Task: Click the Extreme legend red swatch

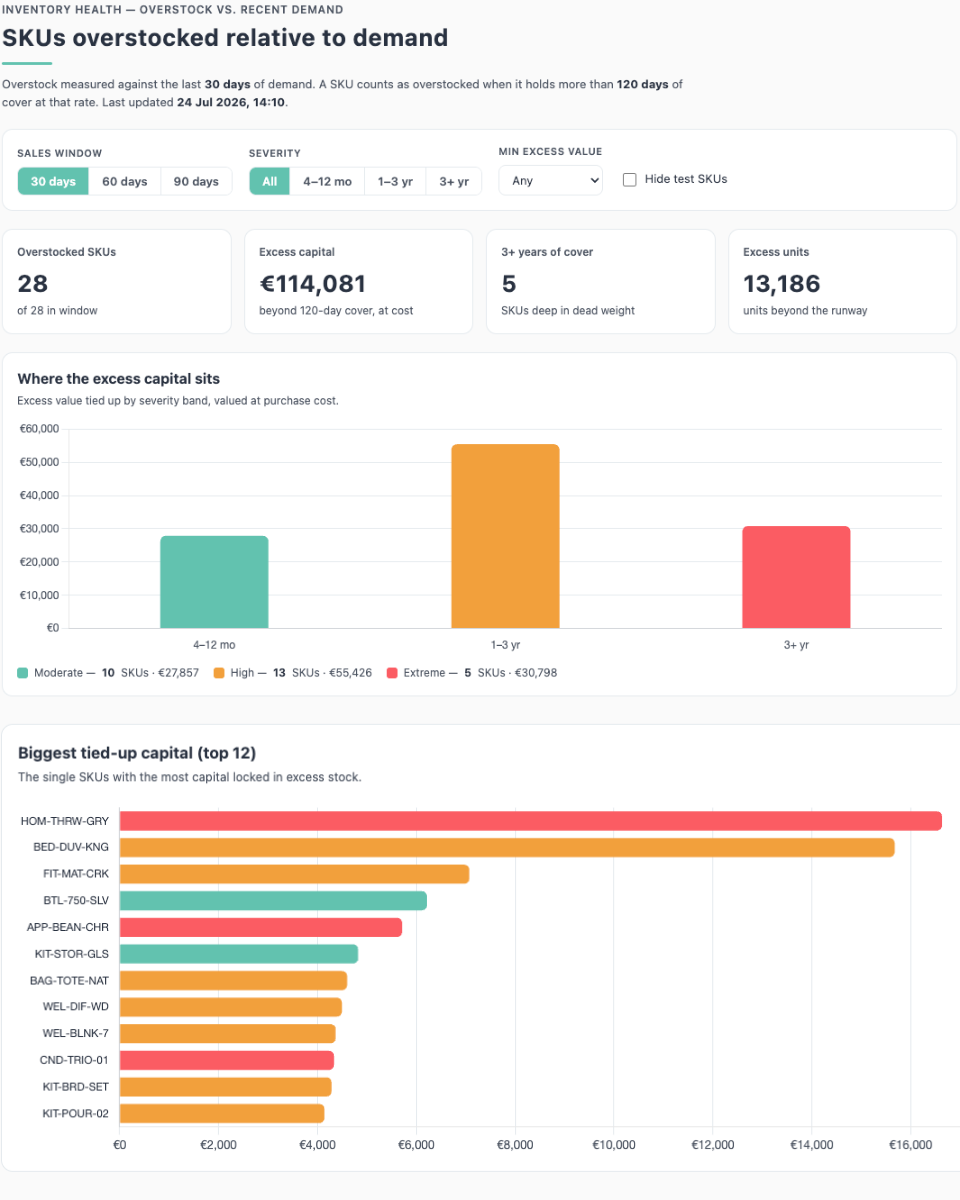Action: (392, 673)
